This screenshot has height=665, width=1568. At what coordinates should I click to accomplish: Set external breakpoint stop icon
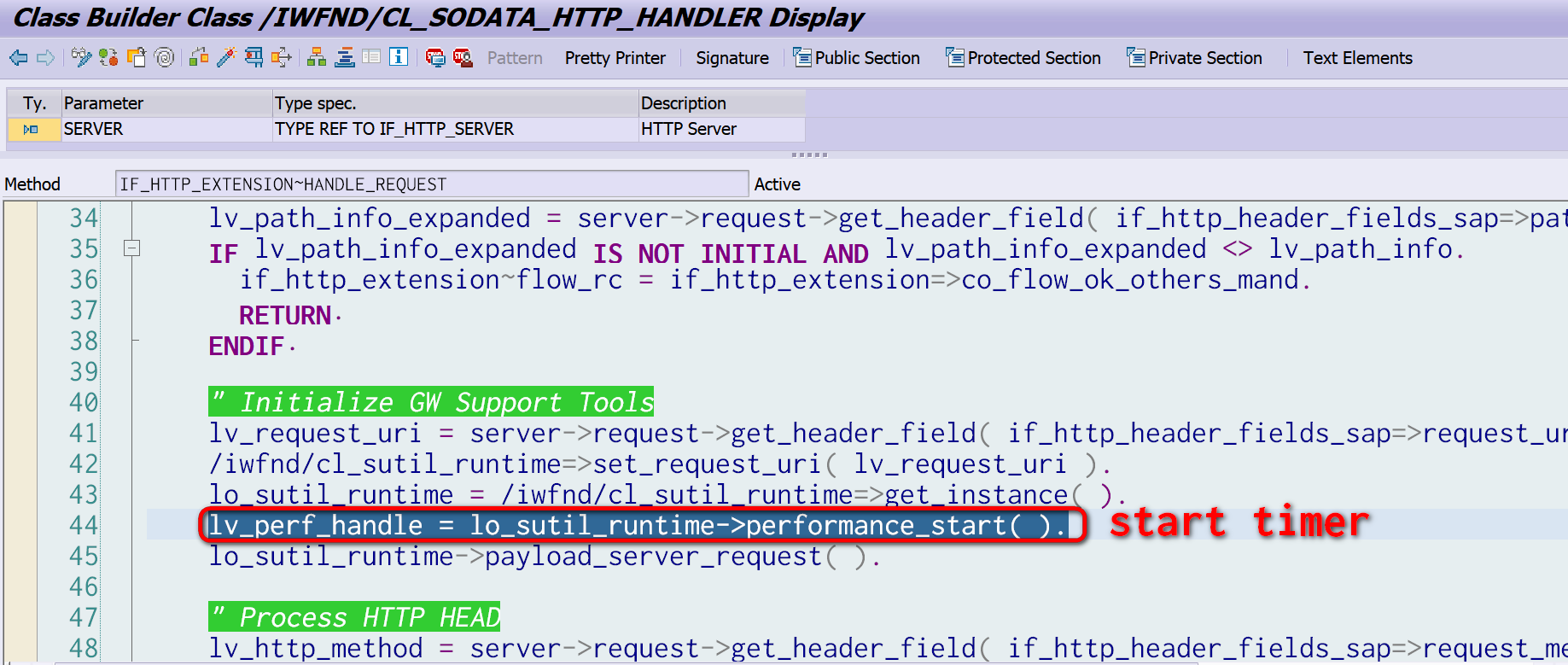coord(463,58)
